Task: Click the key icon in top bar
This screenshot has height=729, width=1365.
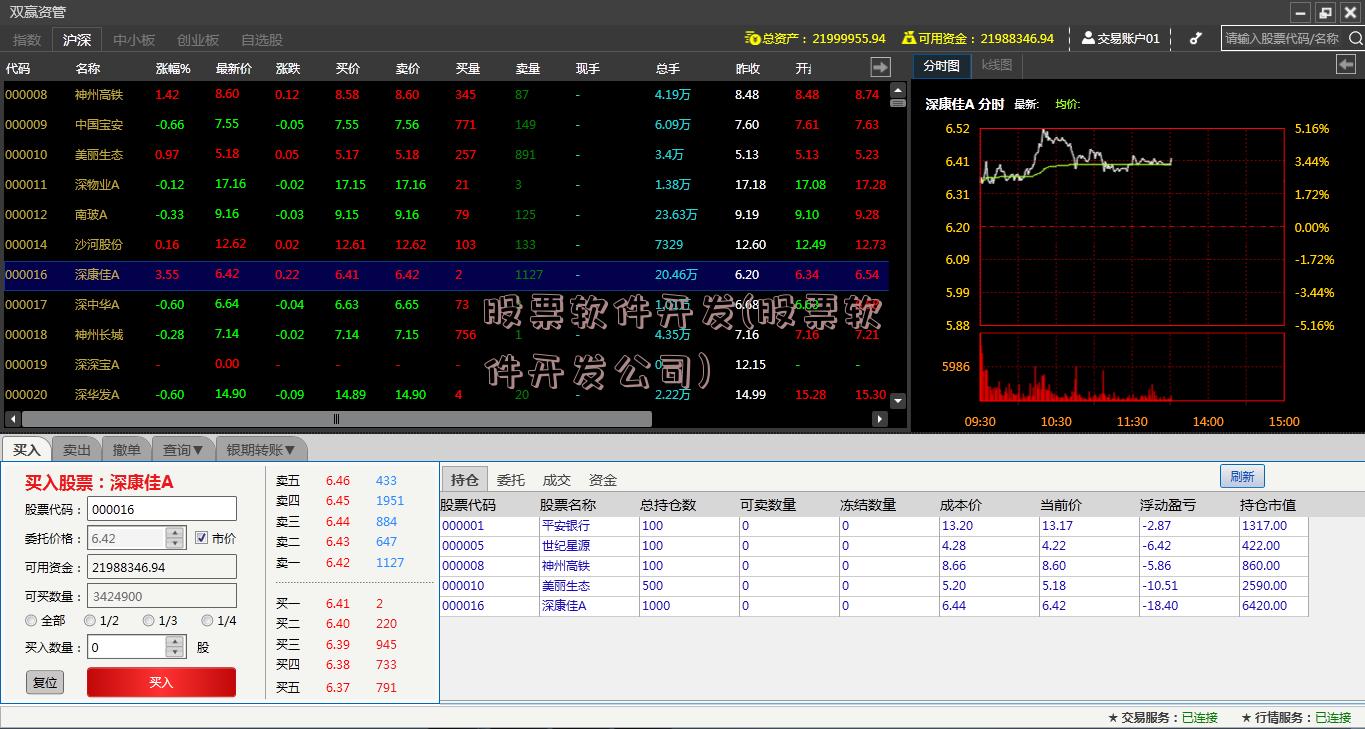Action: [x=1195, y=38]
